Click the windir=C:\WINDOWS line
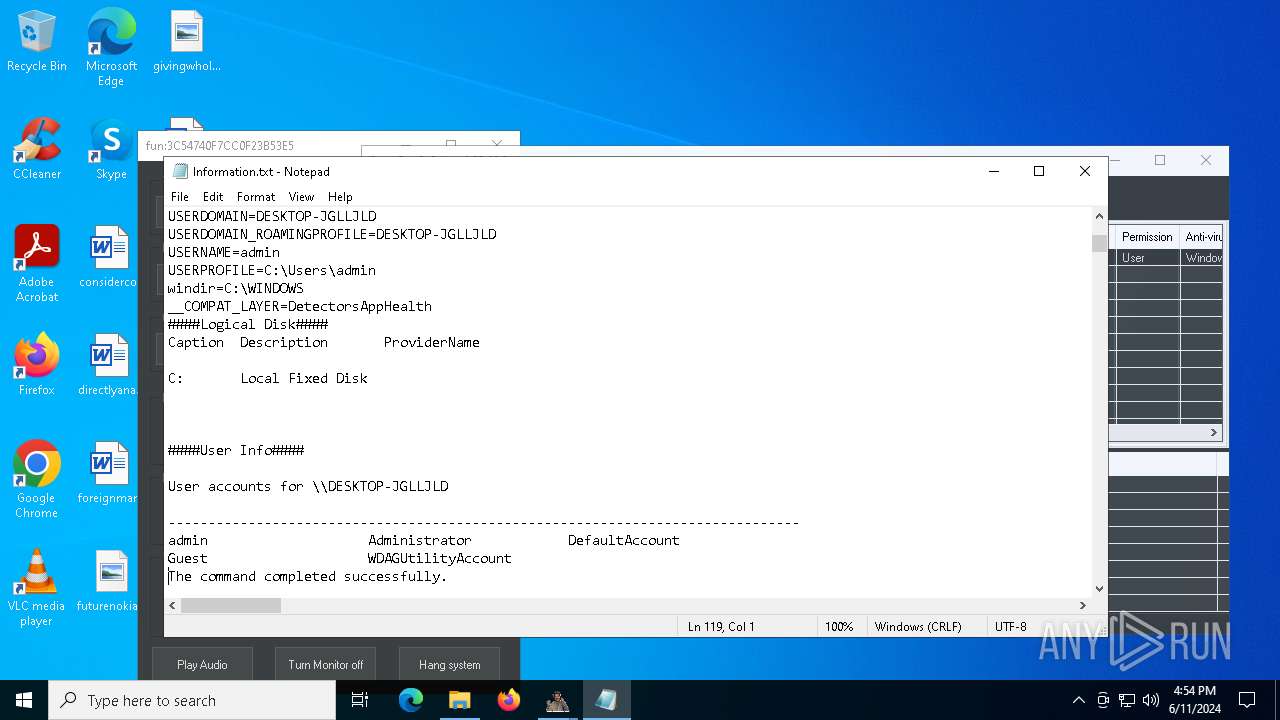 point(236,288)
